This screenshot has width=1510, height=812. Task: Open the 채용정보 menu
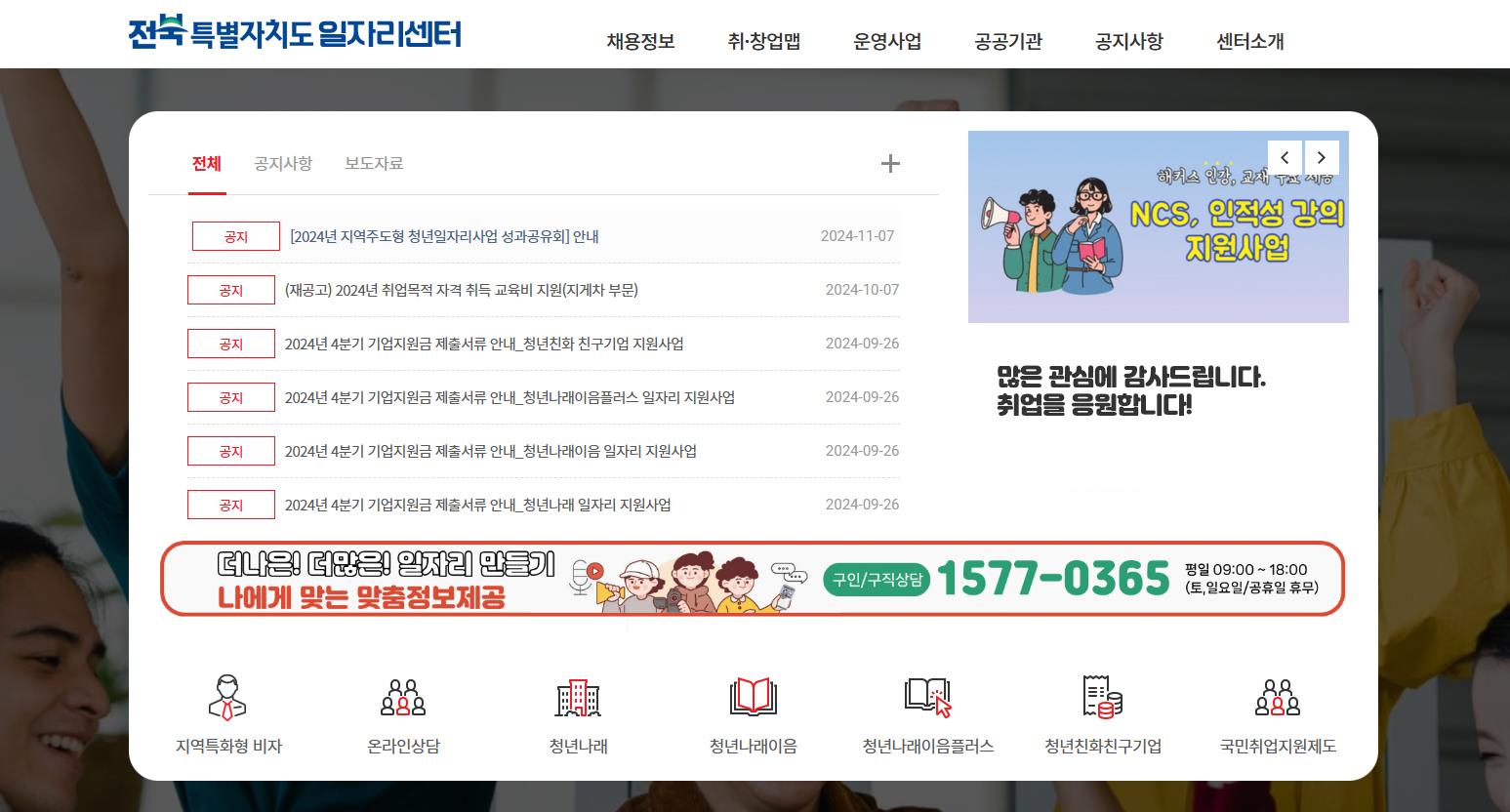click(639, 42)
